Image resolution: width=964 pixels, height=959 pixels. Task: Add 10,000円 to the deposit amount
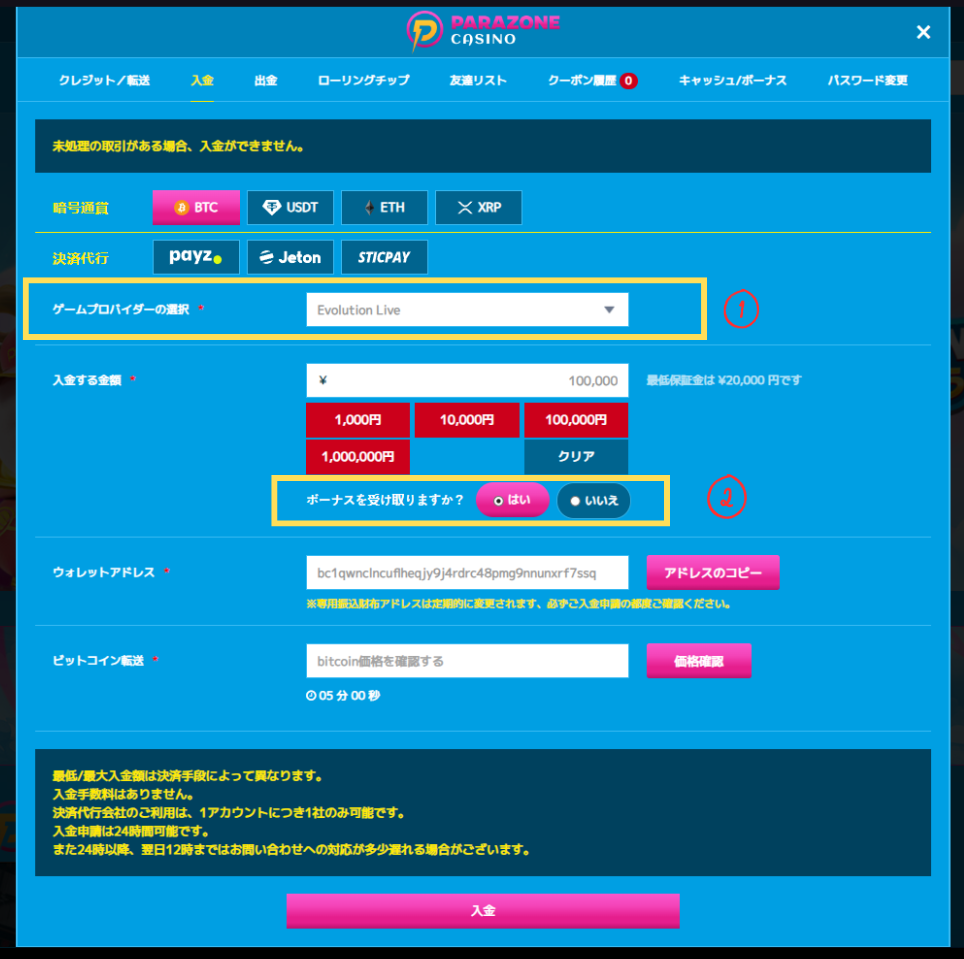467,420
